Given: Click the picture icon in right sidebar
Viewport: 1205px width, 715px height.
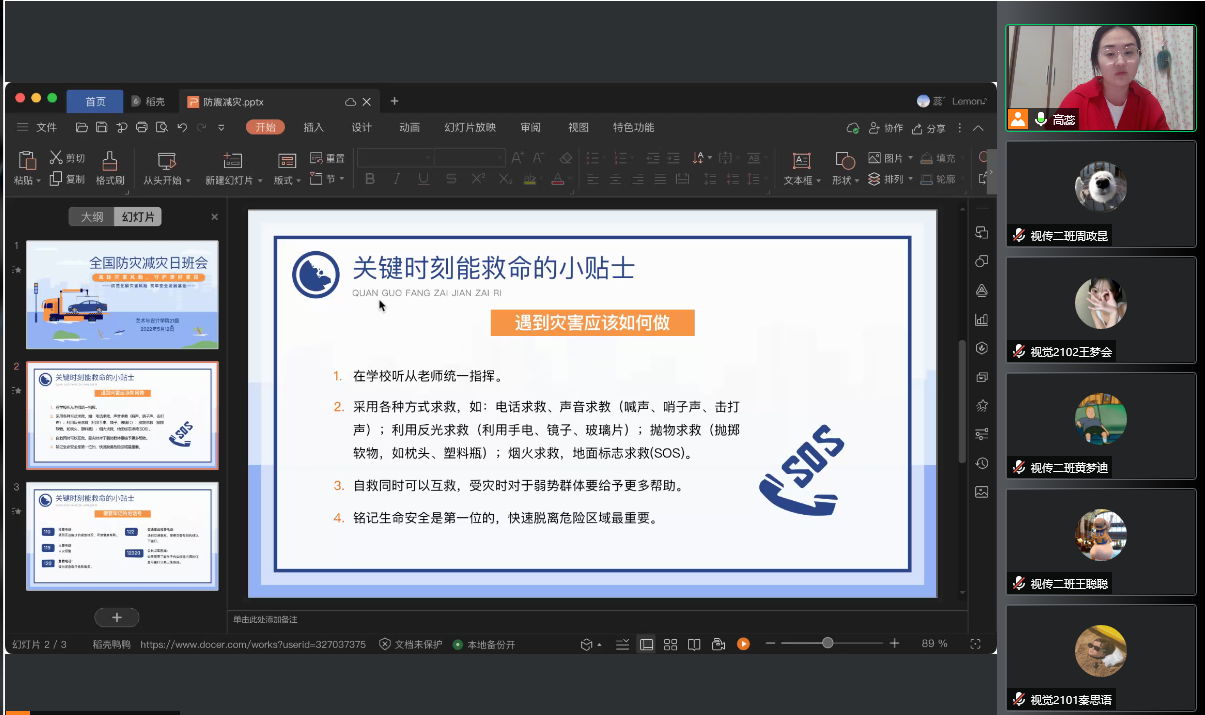Looking at the screenshot, I should tap(981, 492).
